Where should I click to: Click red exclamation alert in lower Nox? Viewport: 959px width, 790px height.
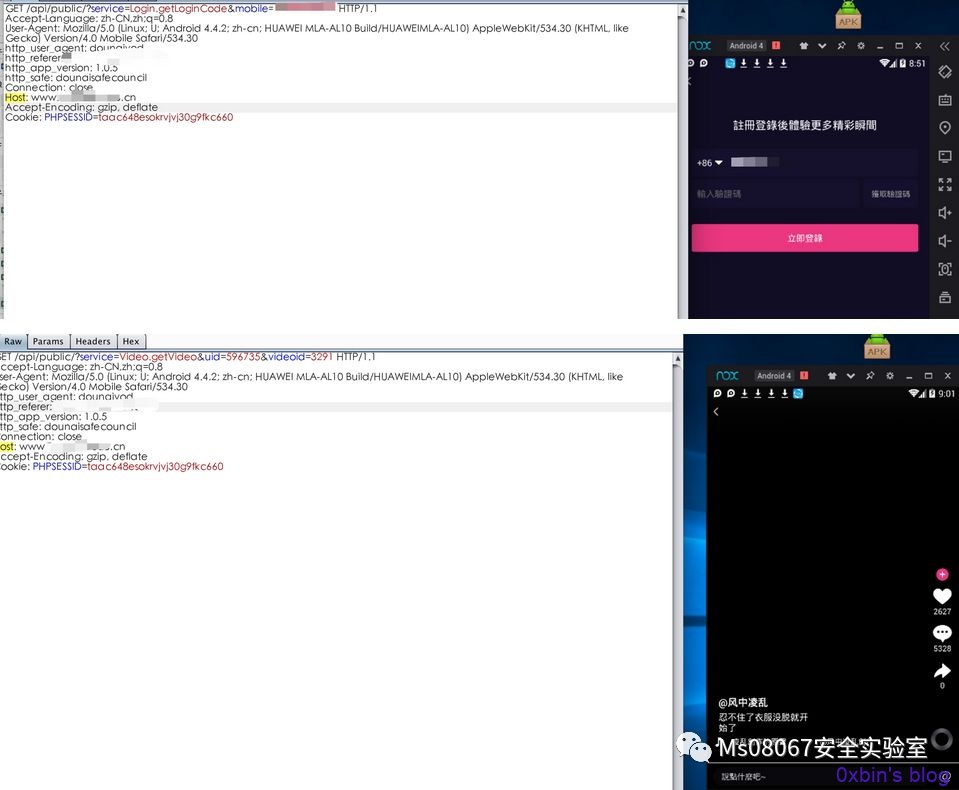coord(804,375)
